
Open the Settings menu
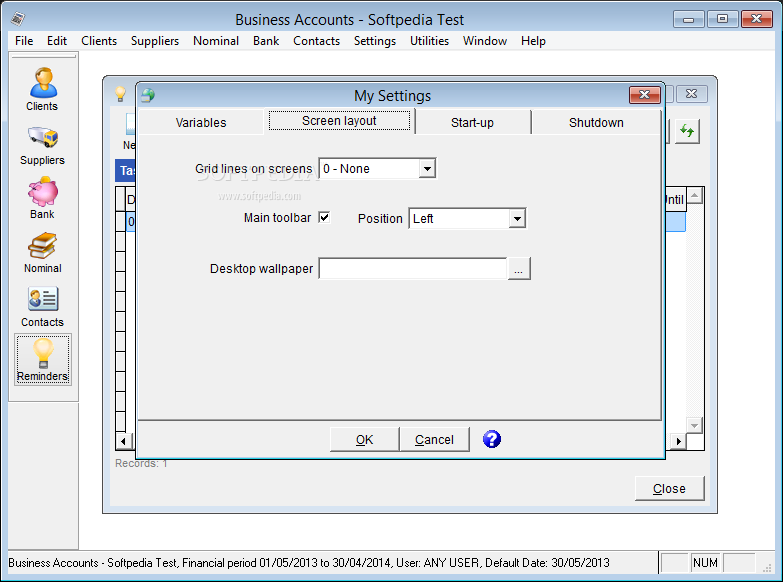click(375, 41)
